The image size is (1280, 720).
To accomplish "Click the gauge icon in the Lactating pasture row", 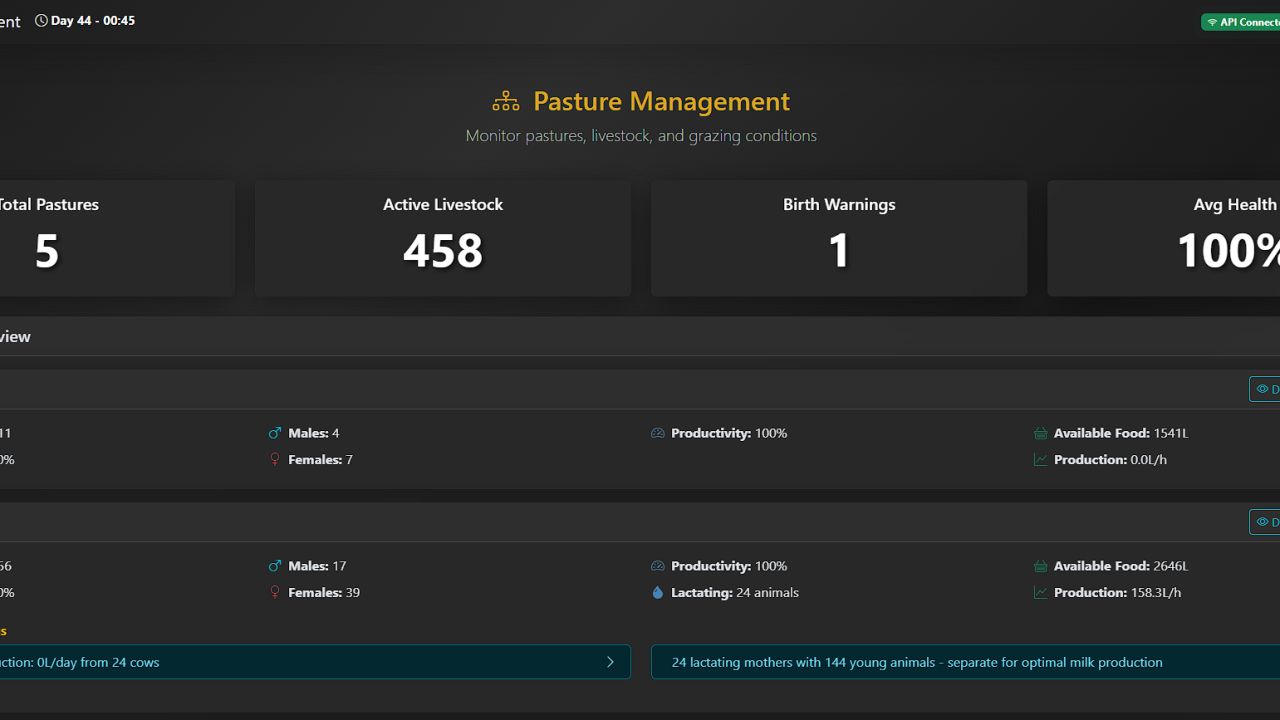I will pyautogui.click(x=657, y=566).
